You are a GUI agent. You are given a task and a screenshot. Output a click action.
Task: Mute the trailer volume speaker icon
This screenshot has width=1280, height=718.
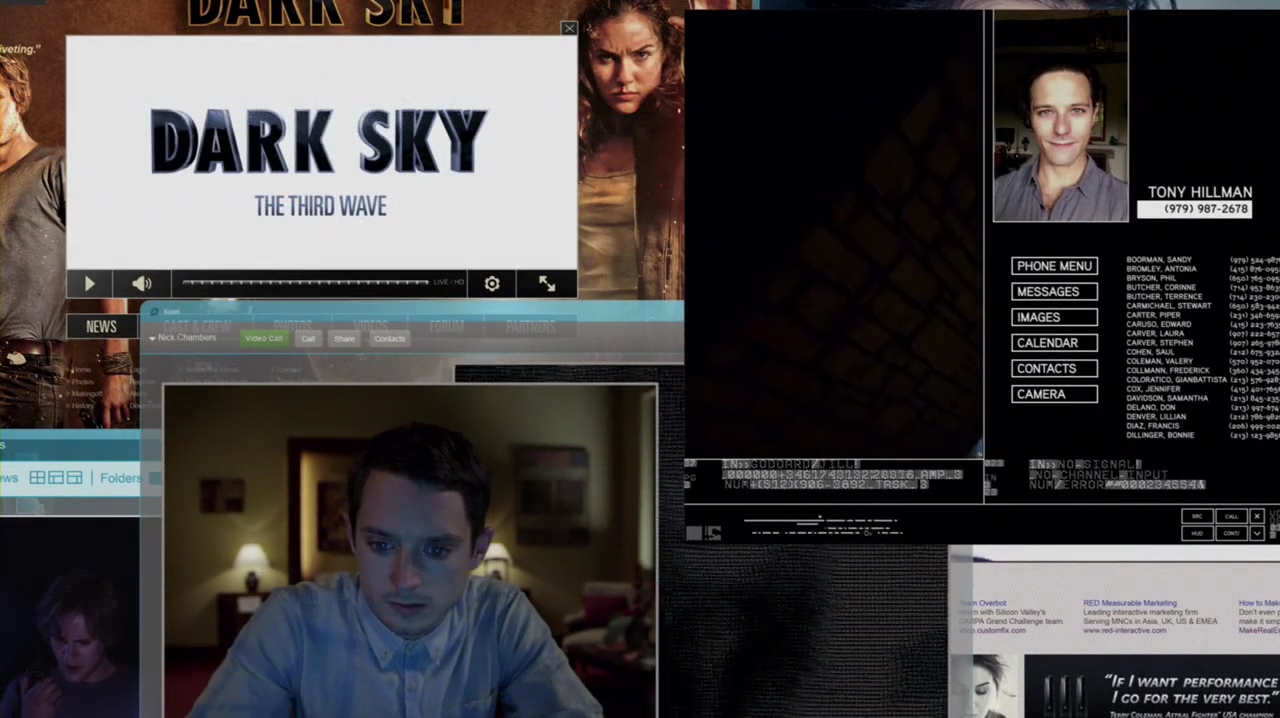[142, 284]
